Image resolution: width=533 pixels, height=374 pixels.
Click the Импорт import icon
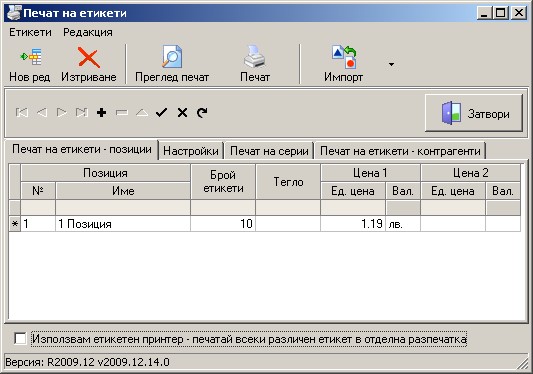344,57
